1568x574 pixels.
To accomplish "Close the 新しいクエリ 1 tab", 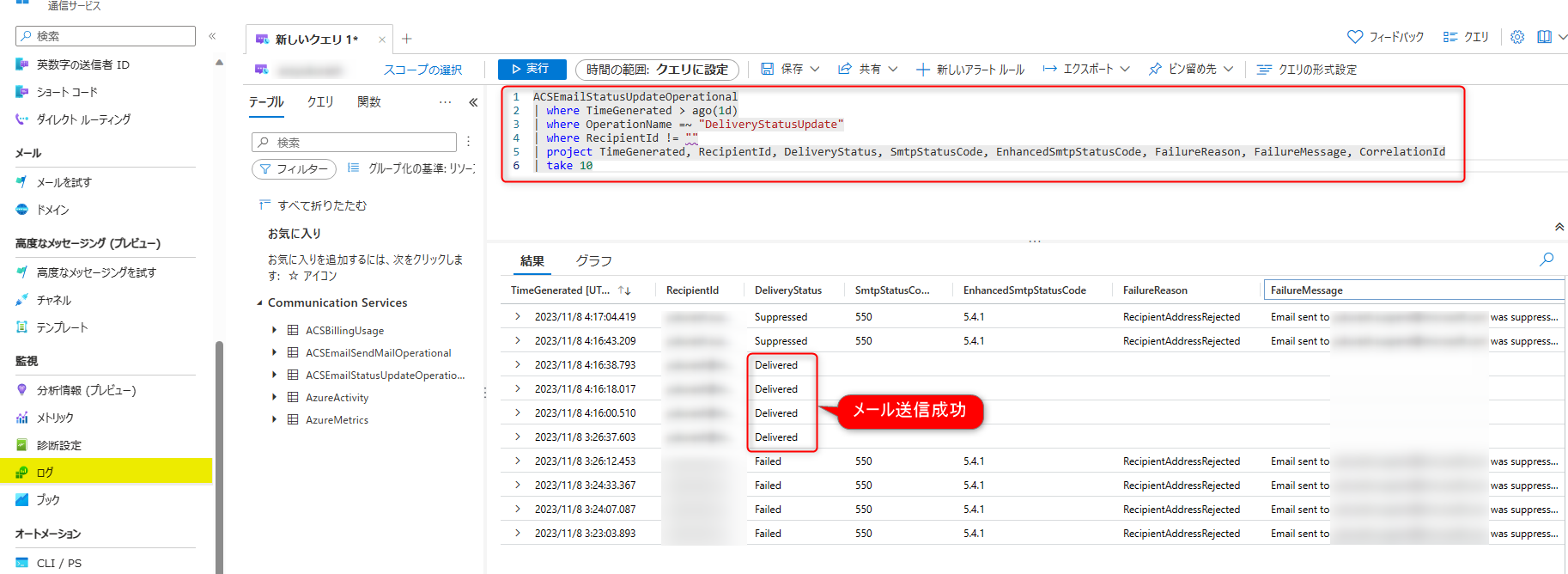I will (x=382, y=40).
